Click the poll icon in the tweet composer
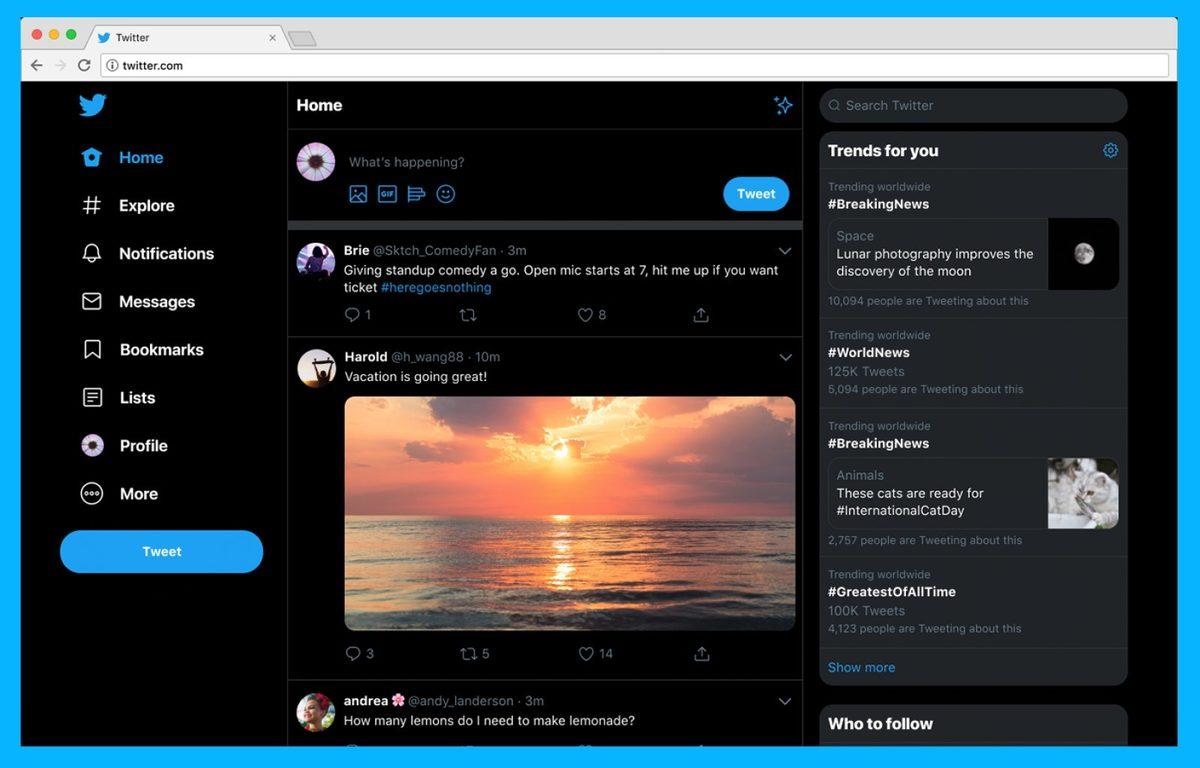Screen dimensions: 1200x768 point(416,194)
